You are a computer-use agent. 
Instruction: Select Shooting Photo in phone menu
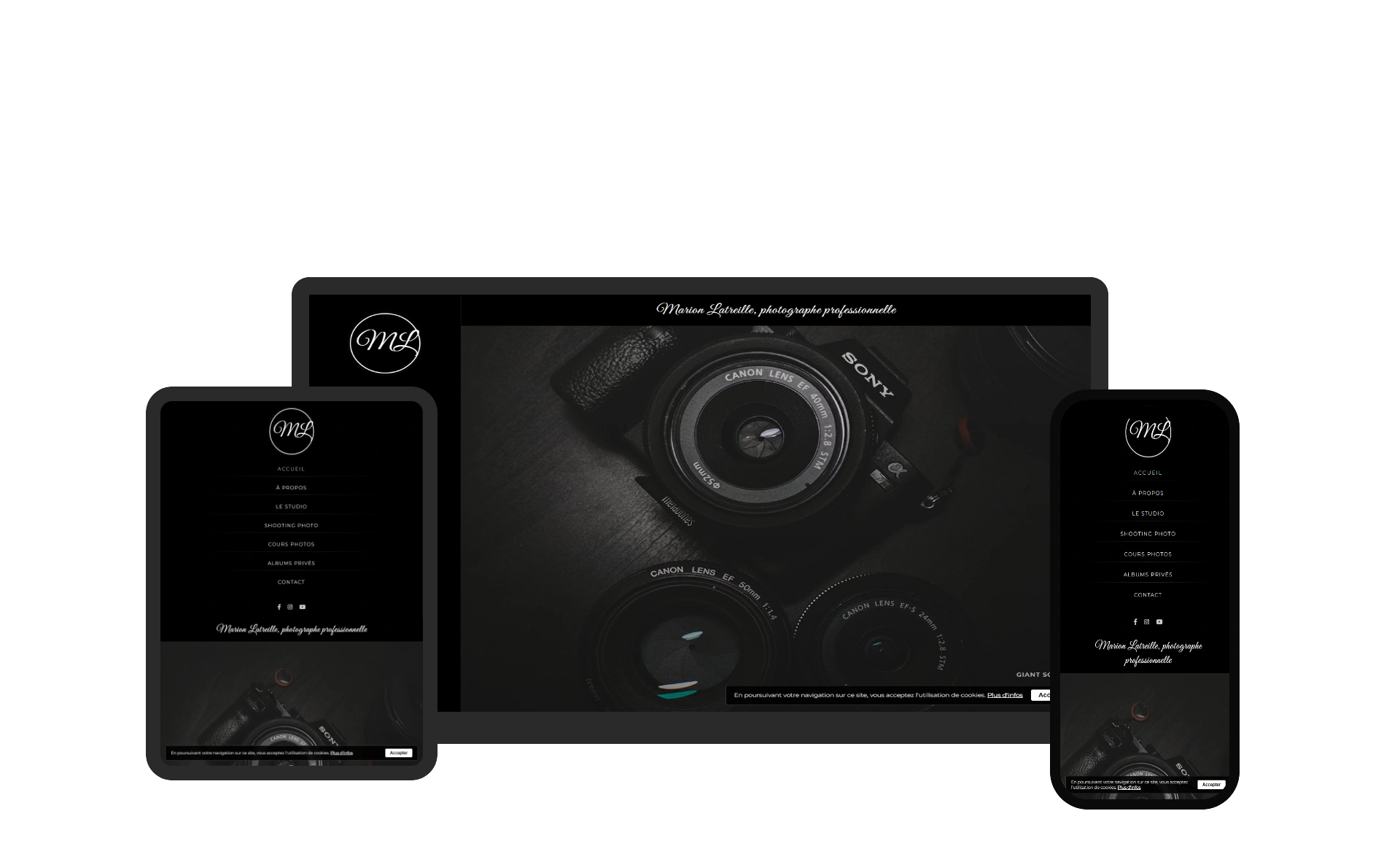pyautogui.click(x=1148, y=535)
